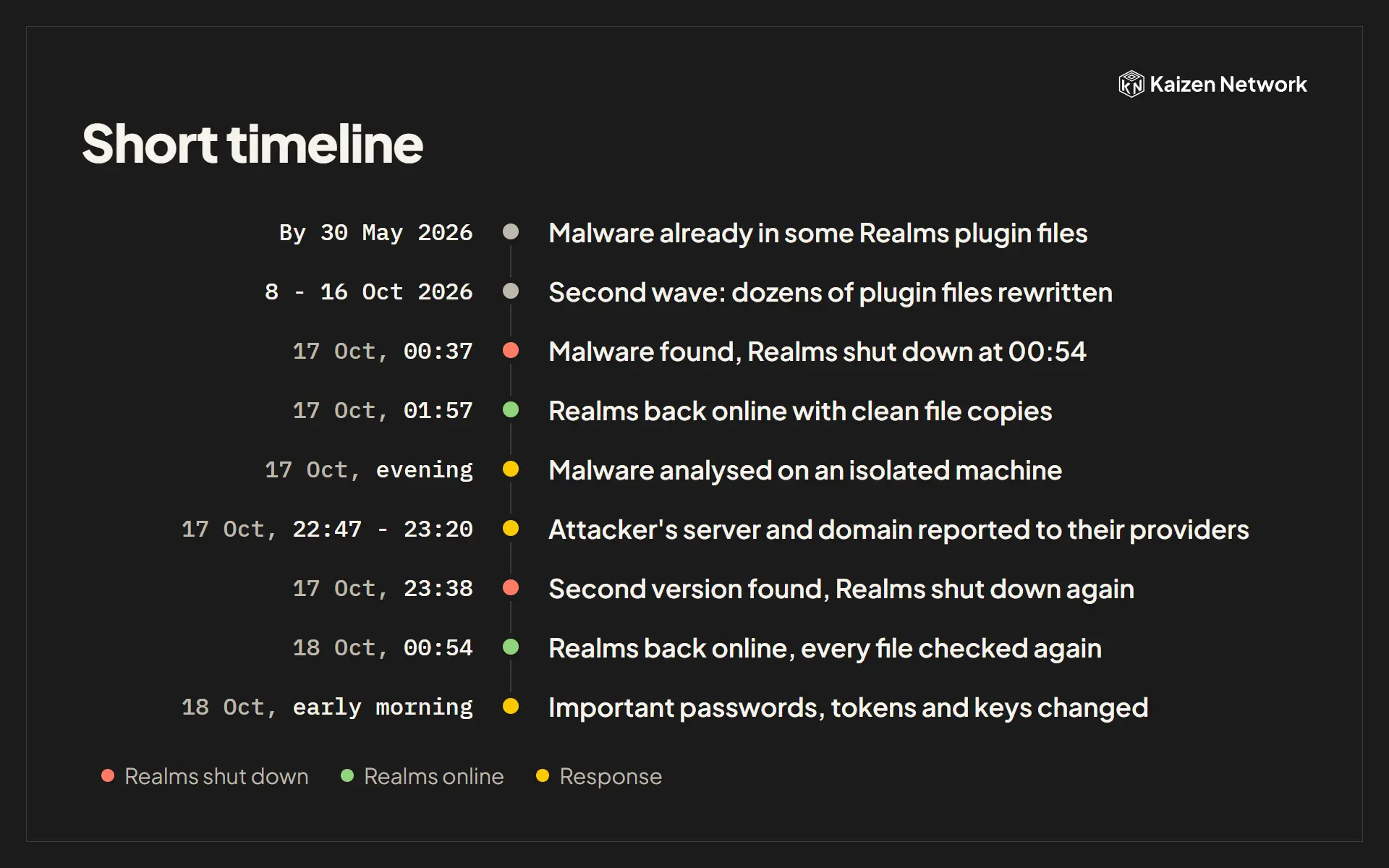
Task: Click the yellow marker at 17 Oct, evening
Action: 511,469
